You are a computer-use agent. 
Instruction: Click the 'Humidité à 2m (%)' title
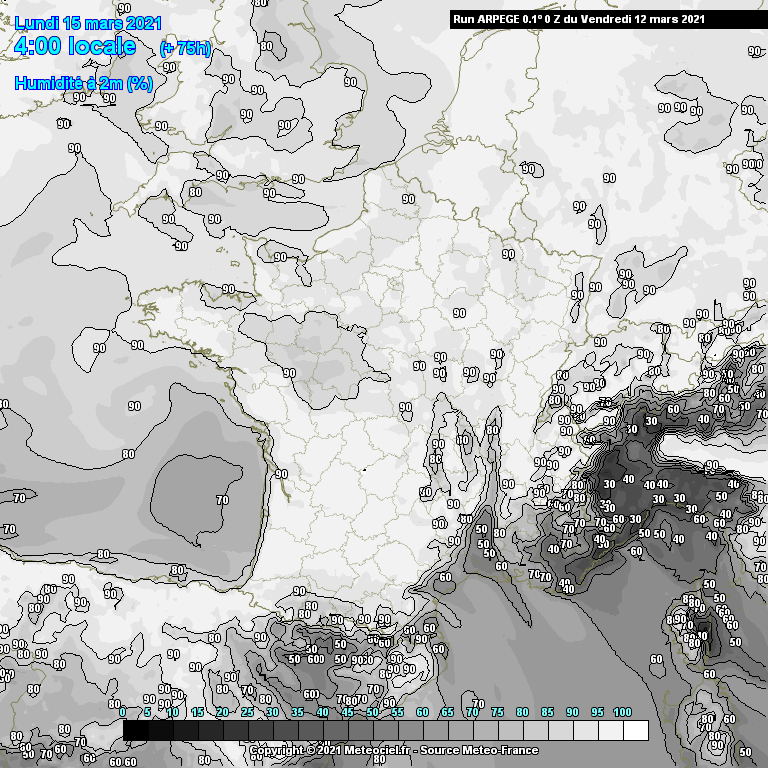click(83, 84)
